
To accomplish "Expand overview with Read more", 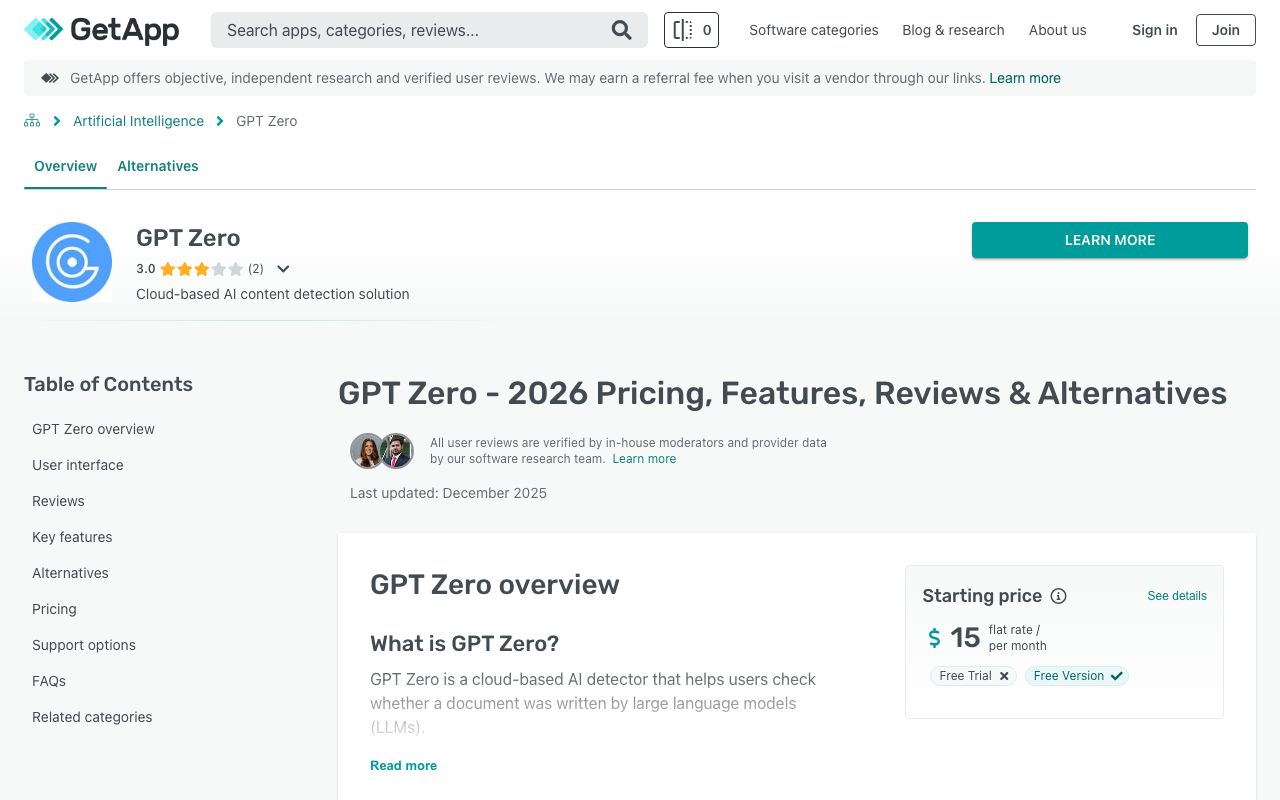I will 403,766.
